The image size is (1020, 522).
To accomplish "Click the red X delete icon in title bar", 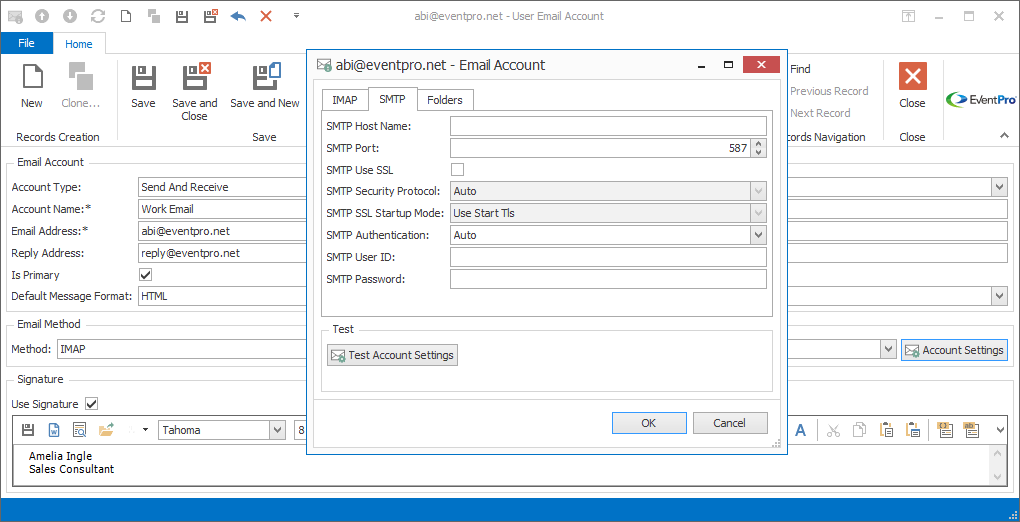I will (266, 16).
